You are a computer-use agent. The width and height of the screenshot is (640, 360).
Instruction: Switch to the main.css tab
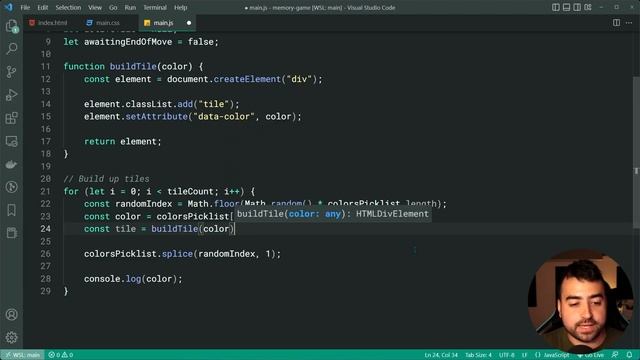click(107, 23)
